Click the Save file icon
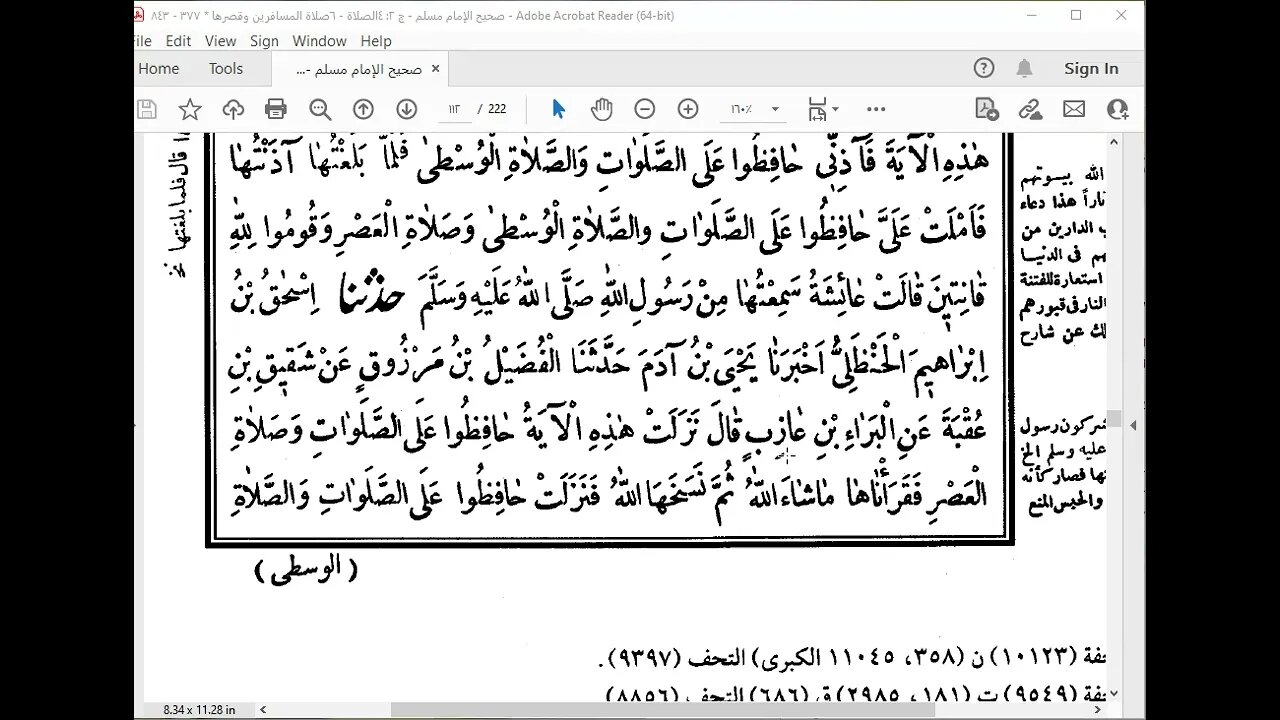Image resolution: width=1280 pixels, height=720 pixels. click(147, 109)
